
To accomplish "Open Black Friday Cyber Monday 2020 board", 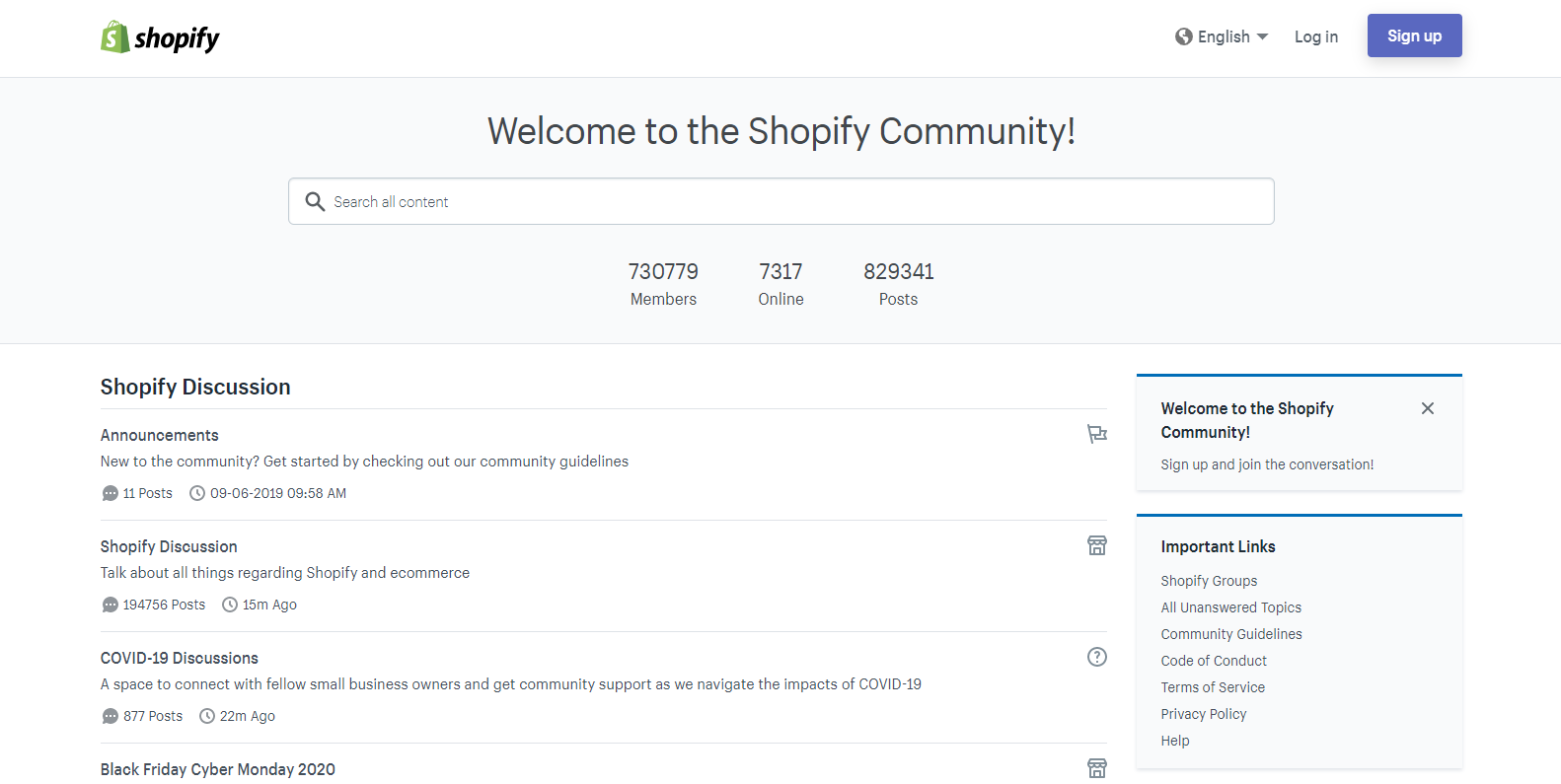I will [218, 769].
